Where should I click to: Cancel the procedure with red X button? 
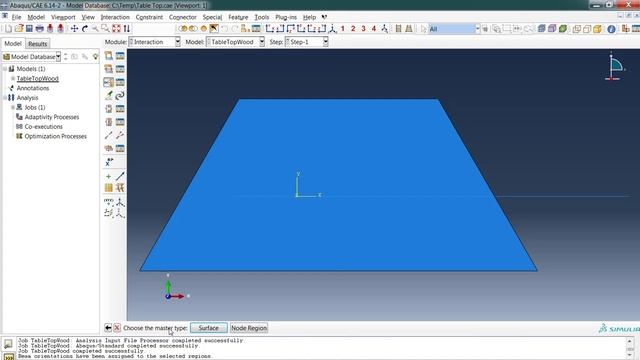[117, 328]
